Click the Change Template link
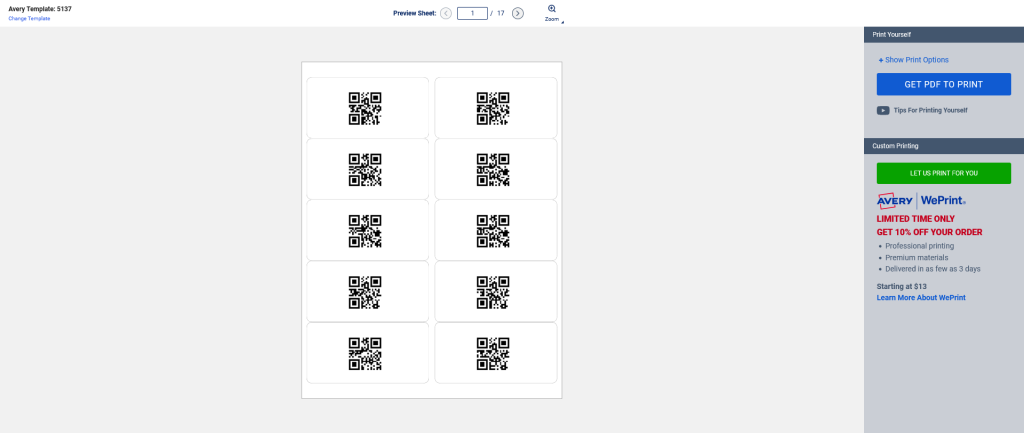The image size is (1024, 433). coord(29,19)
